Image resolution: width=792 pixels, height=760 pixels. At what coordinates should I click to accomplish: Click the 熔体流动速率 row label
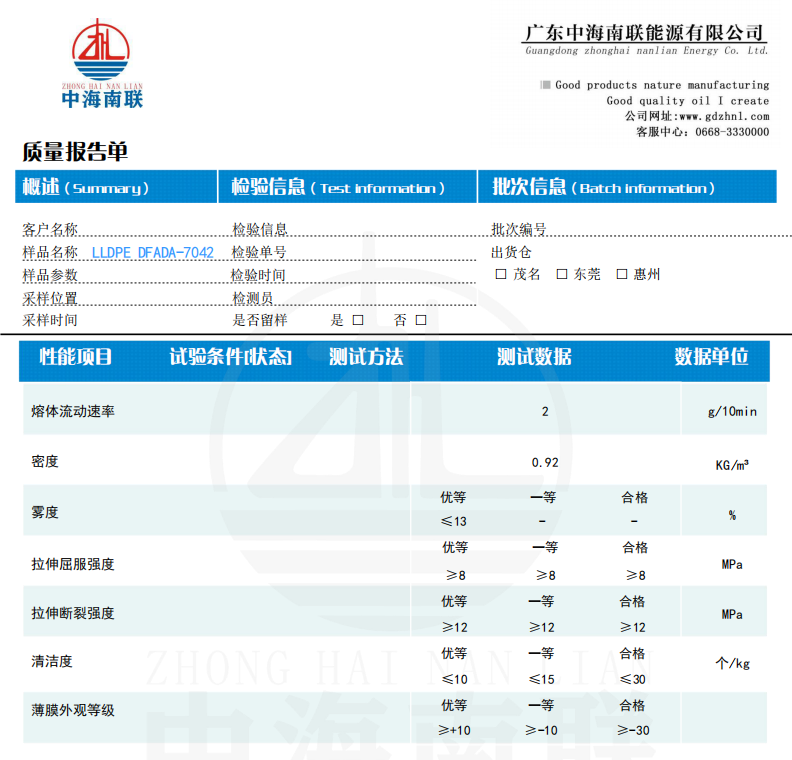pos(73,412)
